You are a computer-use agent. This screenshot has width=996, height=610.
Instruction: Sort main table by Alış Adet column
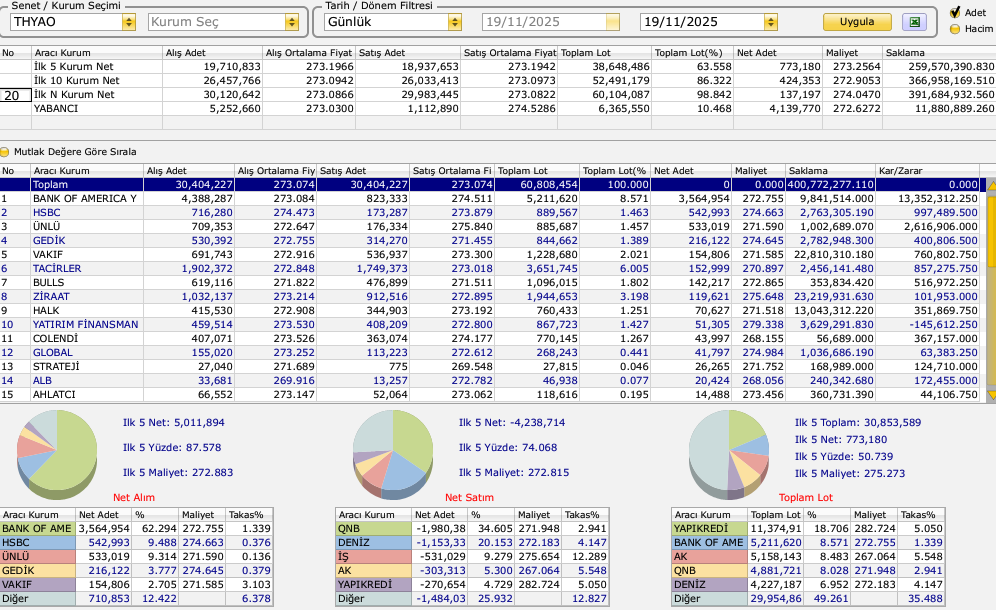tap(189, 171)
